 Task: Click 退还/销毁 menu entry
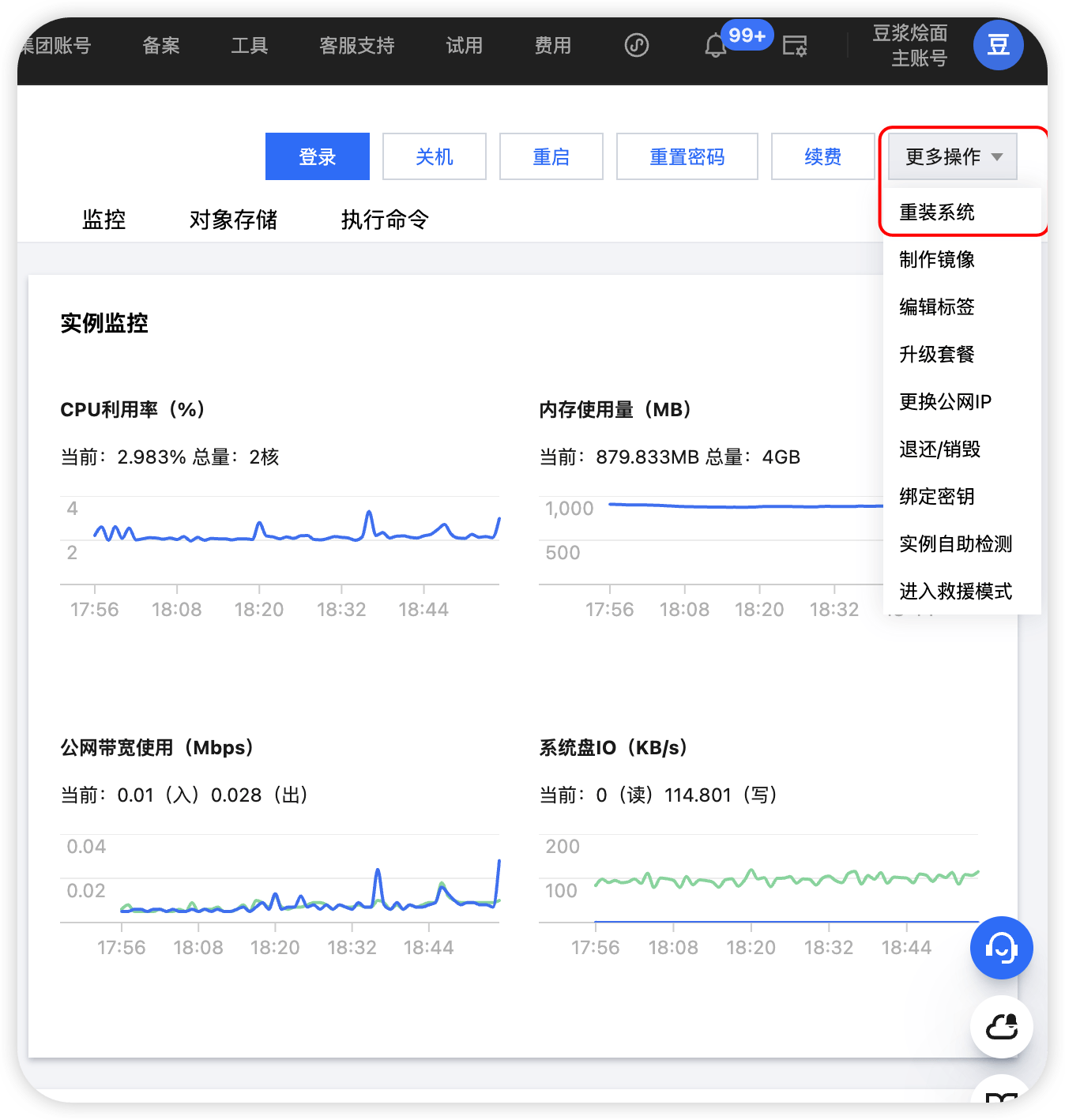(x=939, y=449)
